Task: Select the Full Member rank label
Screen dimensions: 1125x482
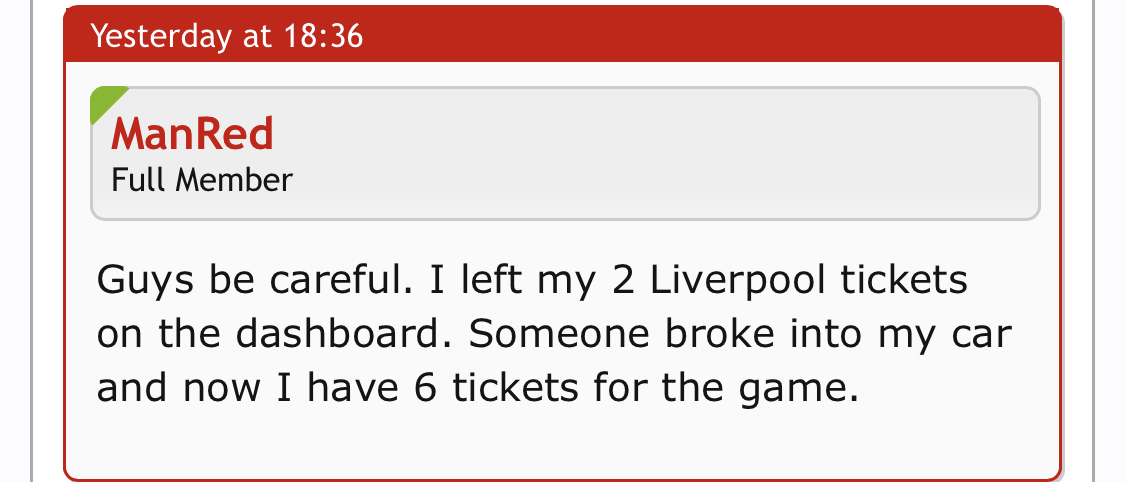Action: click(x=202, y=180)
